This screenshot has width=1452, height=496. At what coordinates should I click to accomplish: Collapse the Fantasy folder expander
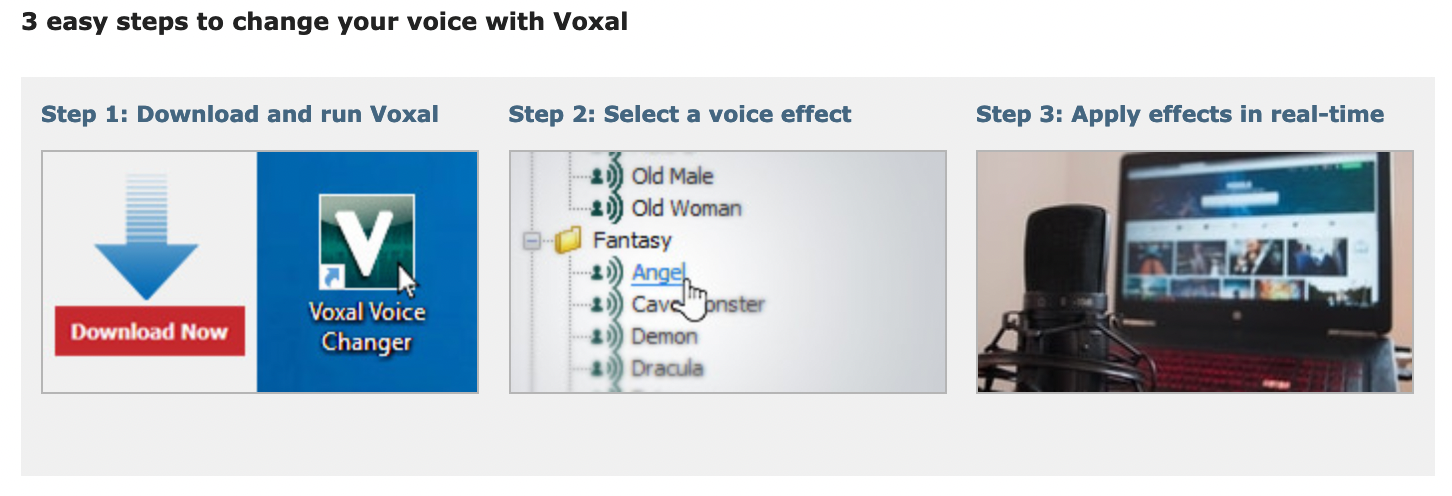[x=533, y=241]
